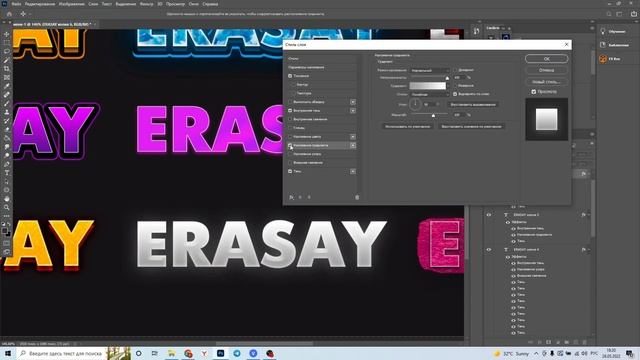The height and width of the screenshot is (360, 640).
Task: Select the Healing Brush tool
Action: (x=7, y=95)
